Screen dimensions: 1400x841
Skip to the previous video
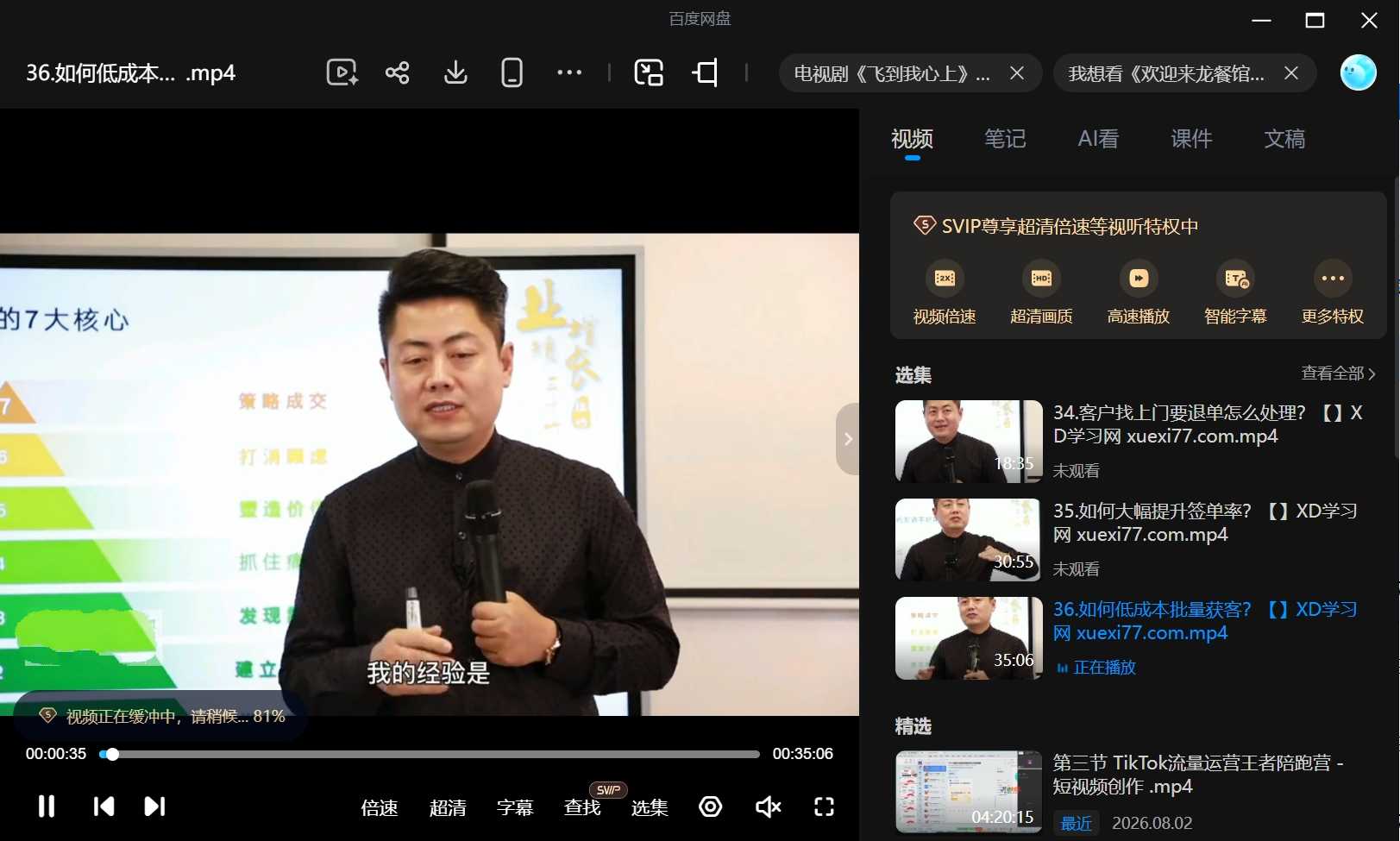[x=104, y=806]
